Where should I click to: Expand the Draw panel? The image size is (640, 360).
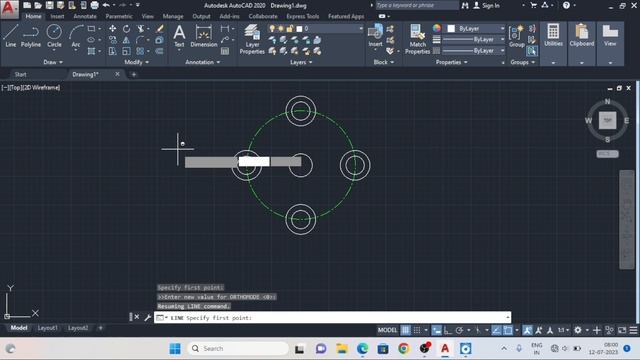pos(53,62)
